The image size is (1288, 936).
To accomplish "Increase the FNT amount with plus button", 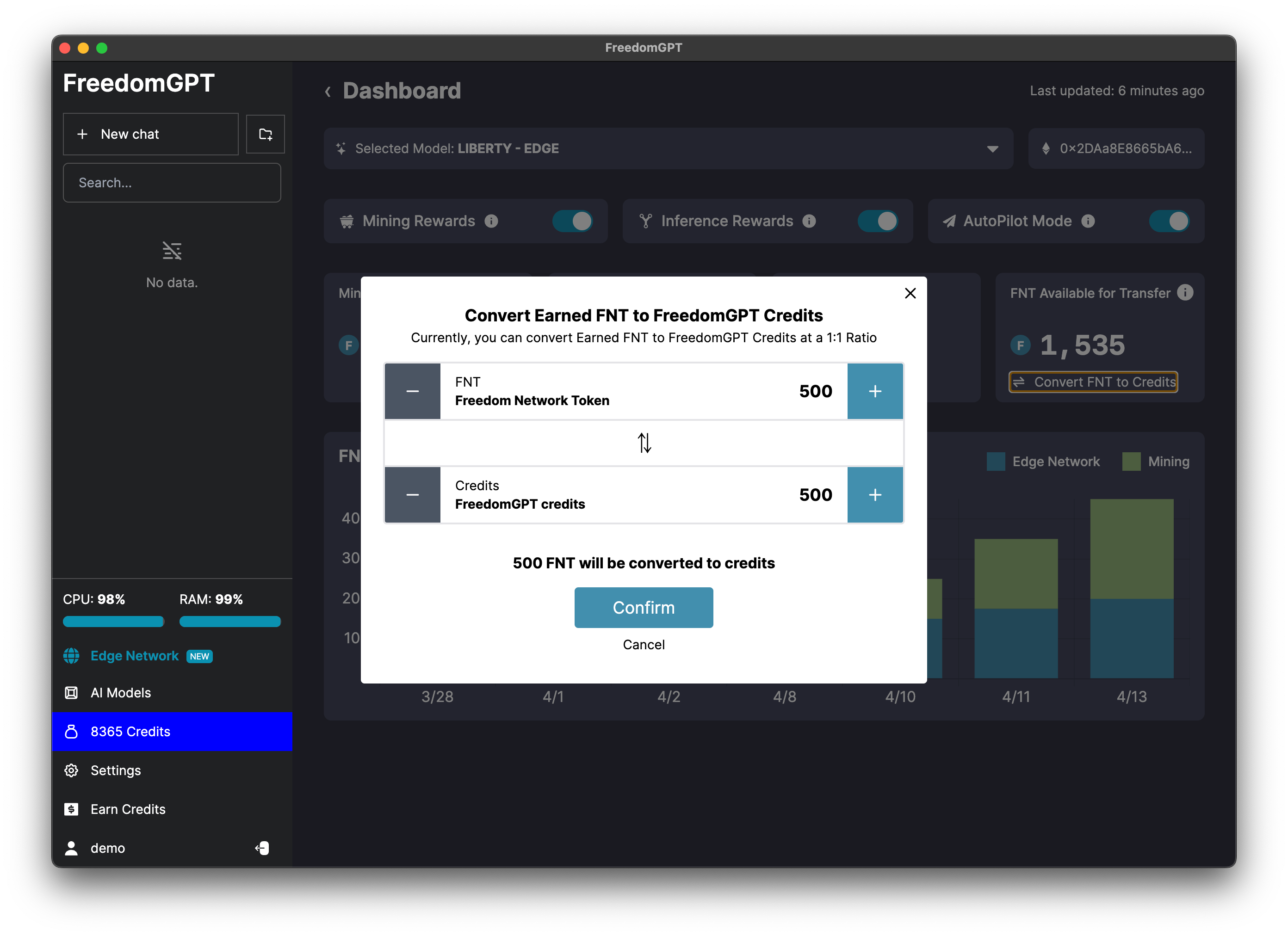I will [x=874, y=391].
